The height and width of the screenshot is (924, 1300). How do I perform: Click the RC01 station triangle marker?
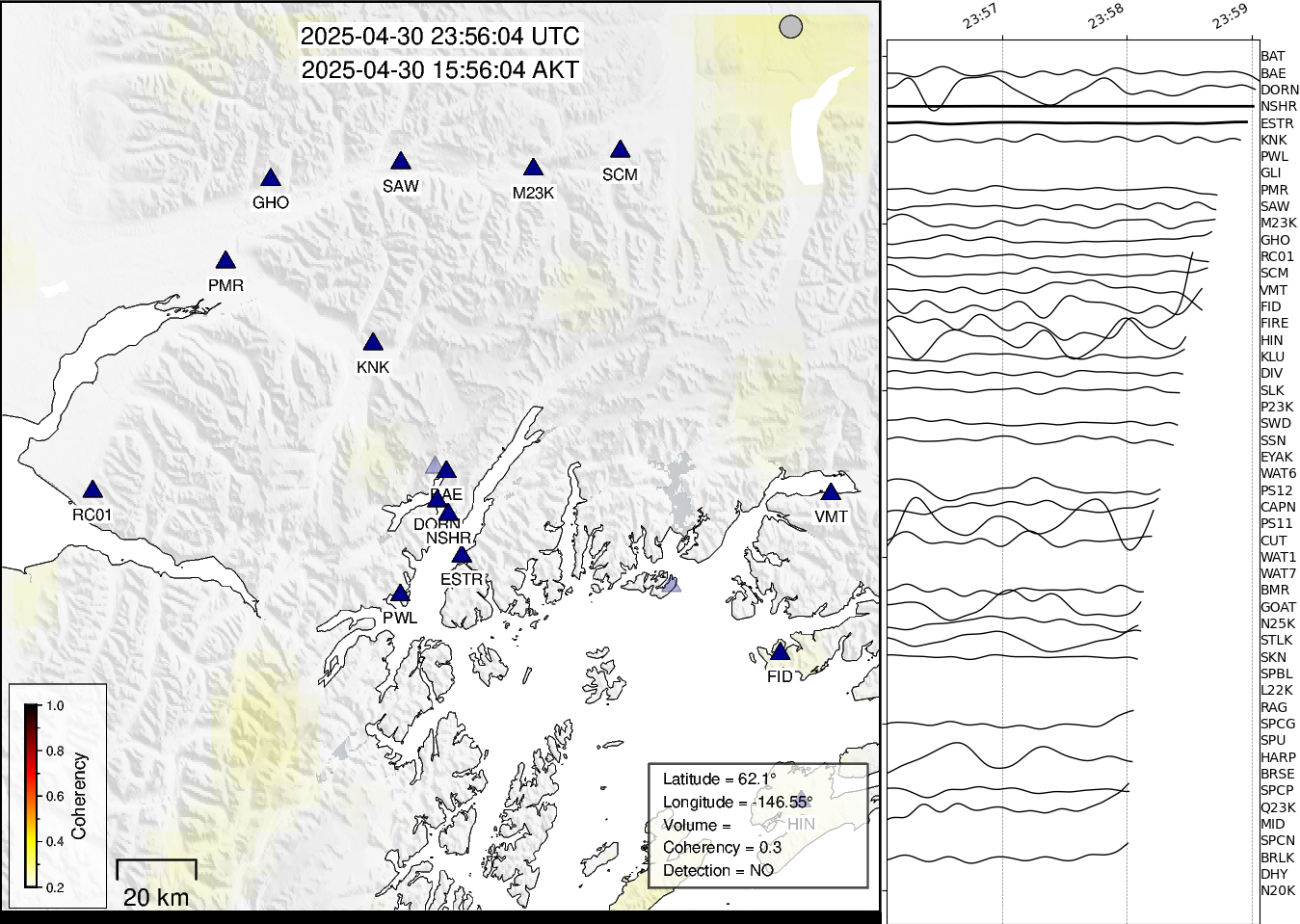(93, 490)
